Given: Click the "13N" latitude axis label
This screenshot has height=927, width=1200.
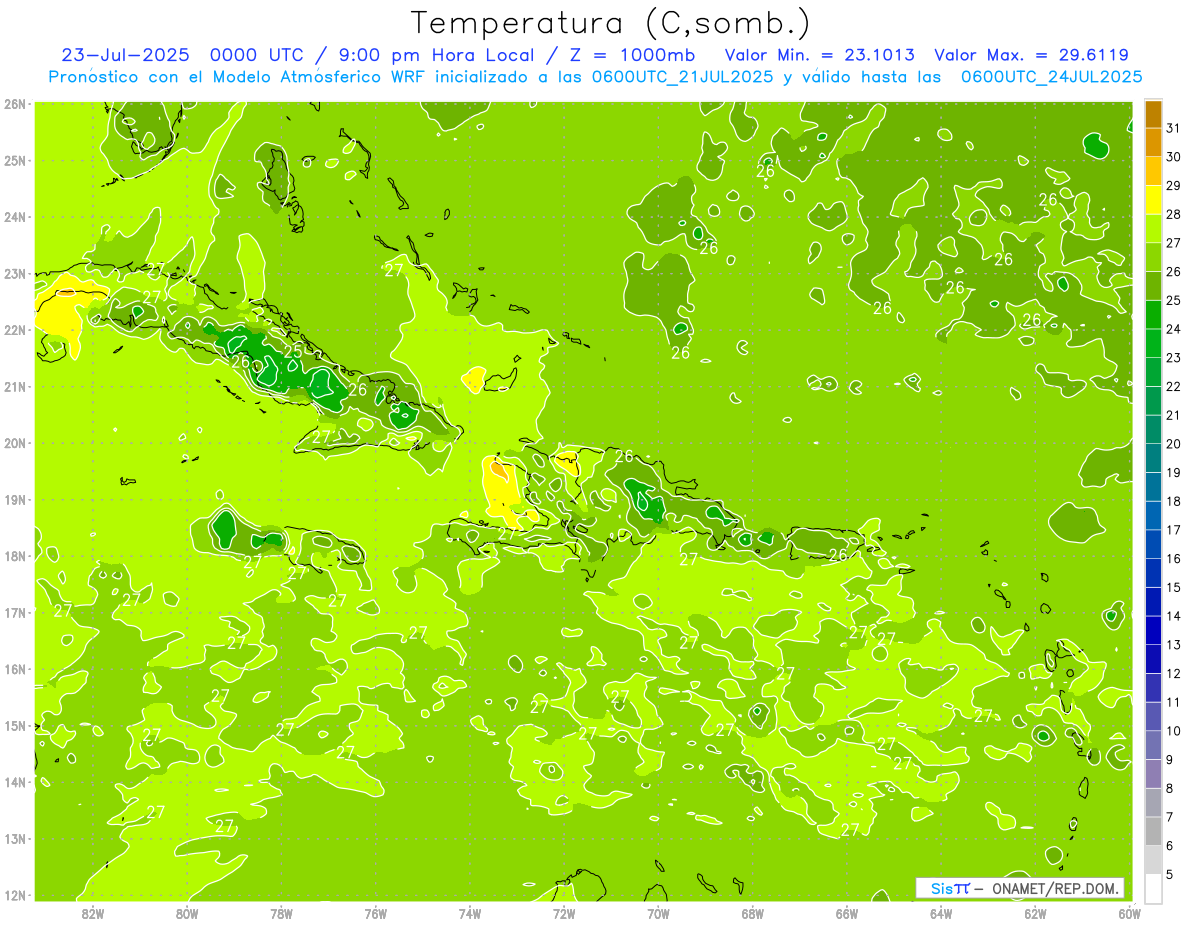Looking at the screenshot, I should [x=14, y=838].
